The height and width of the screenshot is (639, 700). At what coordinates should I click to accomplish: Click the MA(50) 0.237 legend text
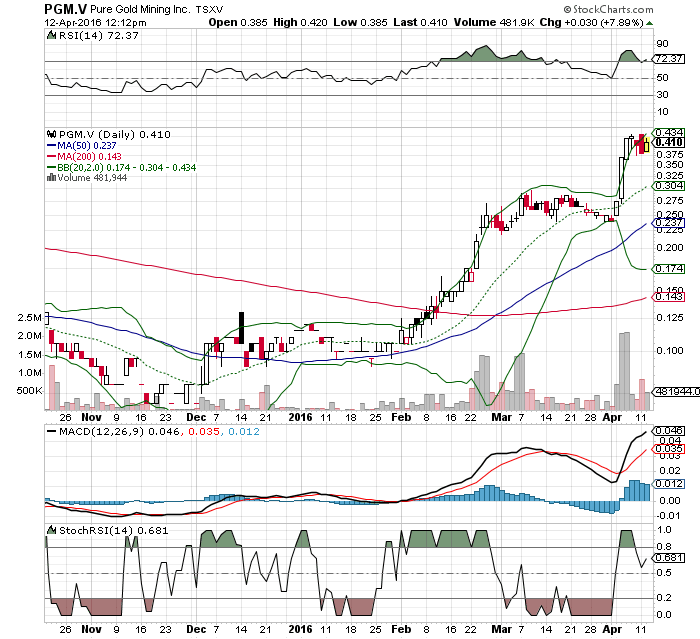point(87,146)
